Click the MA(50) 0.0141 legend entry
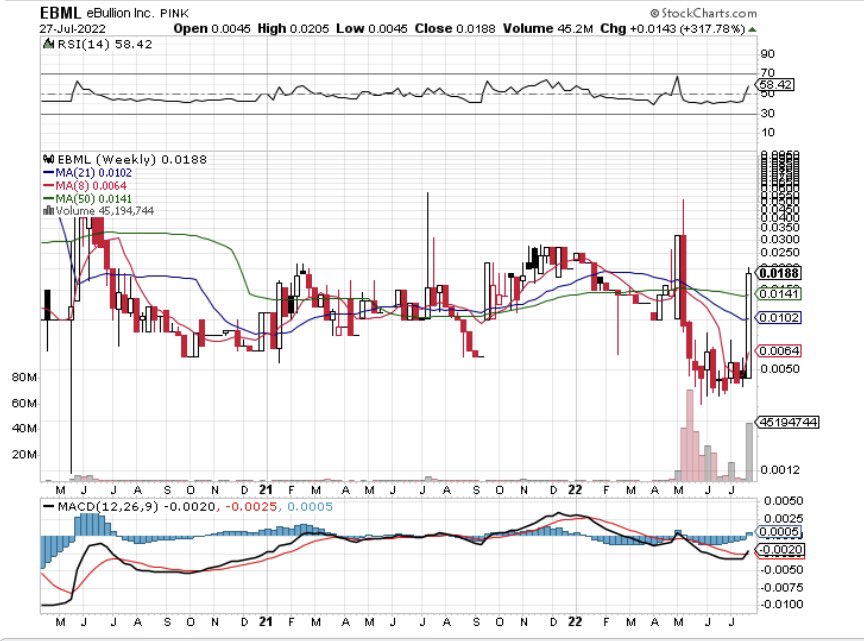Image resolution: width=864 pixels, height=641 pixels. coord(88,198)
